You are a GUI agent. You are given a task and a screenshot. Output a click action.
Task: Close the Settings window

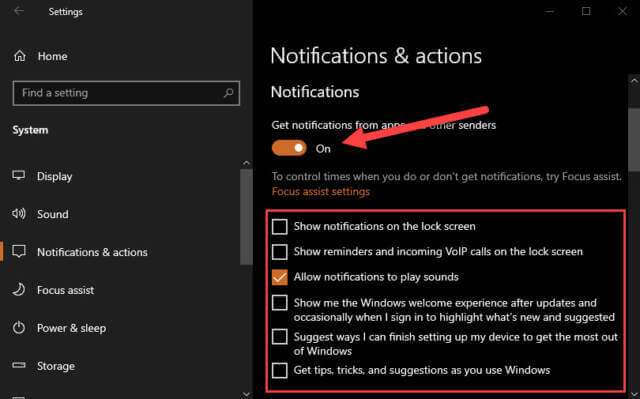[622, 11]
